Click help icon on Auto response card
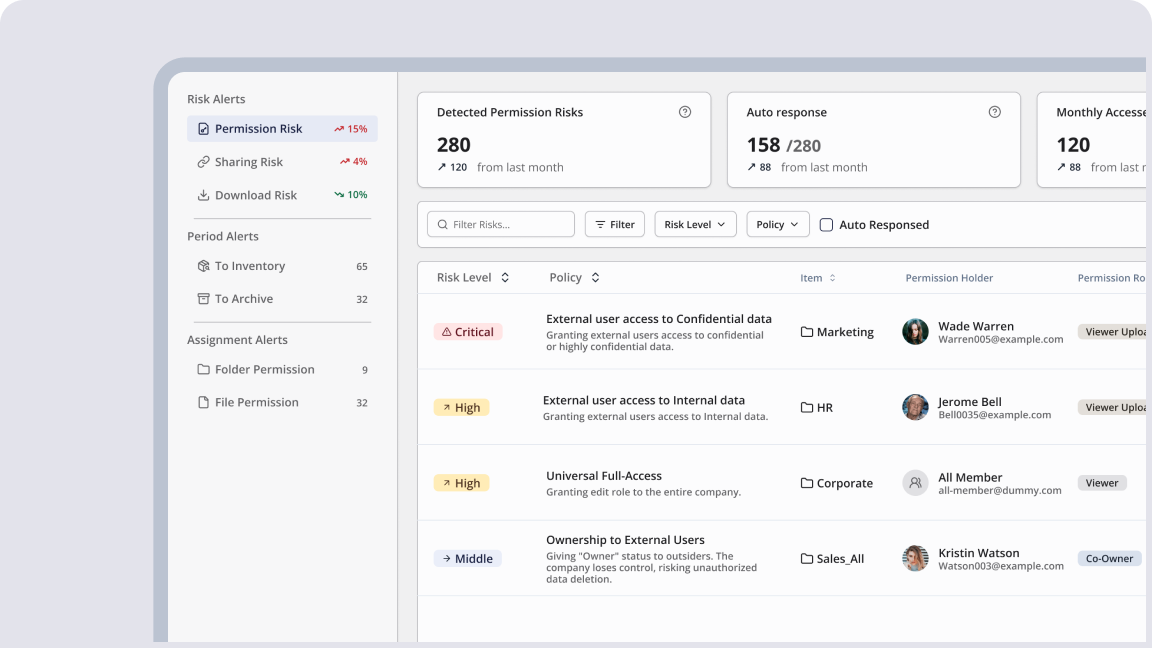 click(x=995, y=112)
